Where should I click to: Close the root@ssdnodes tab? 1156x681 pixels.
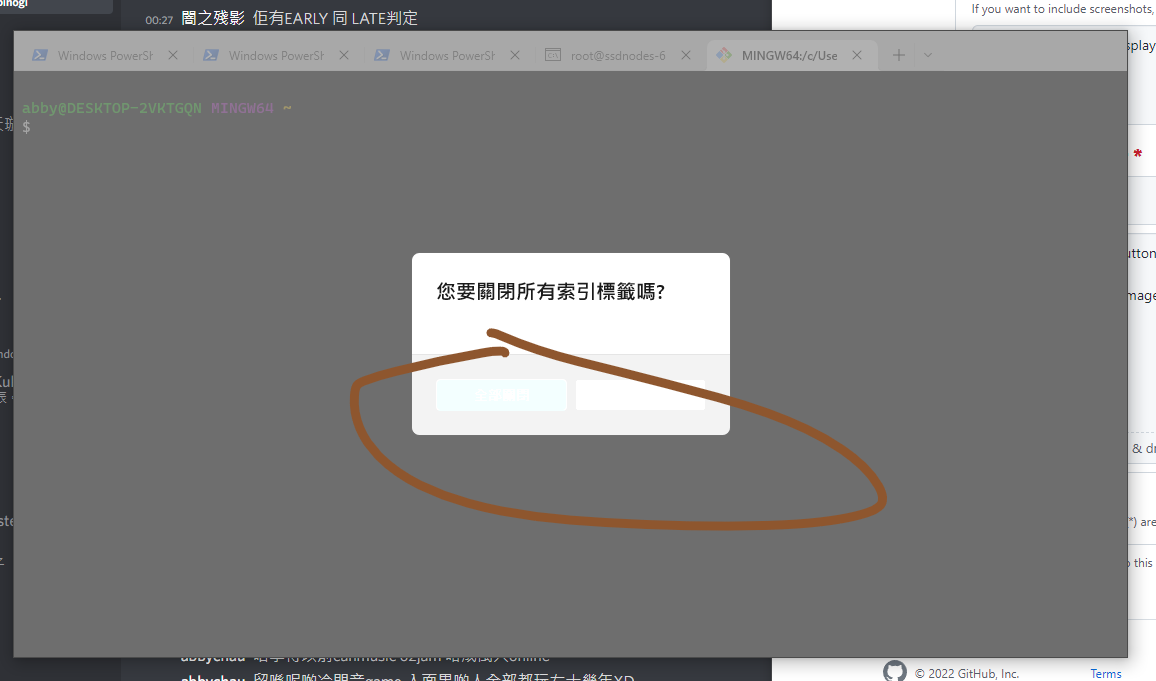(686, 55)
